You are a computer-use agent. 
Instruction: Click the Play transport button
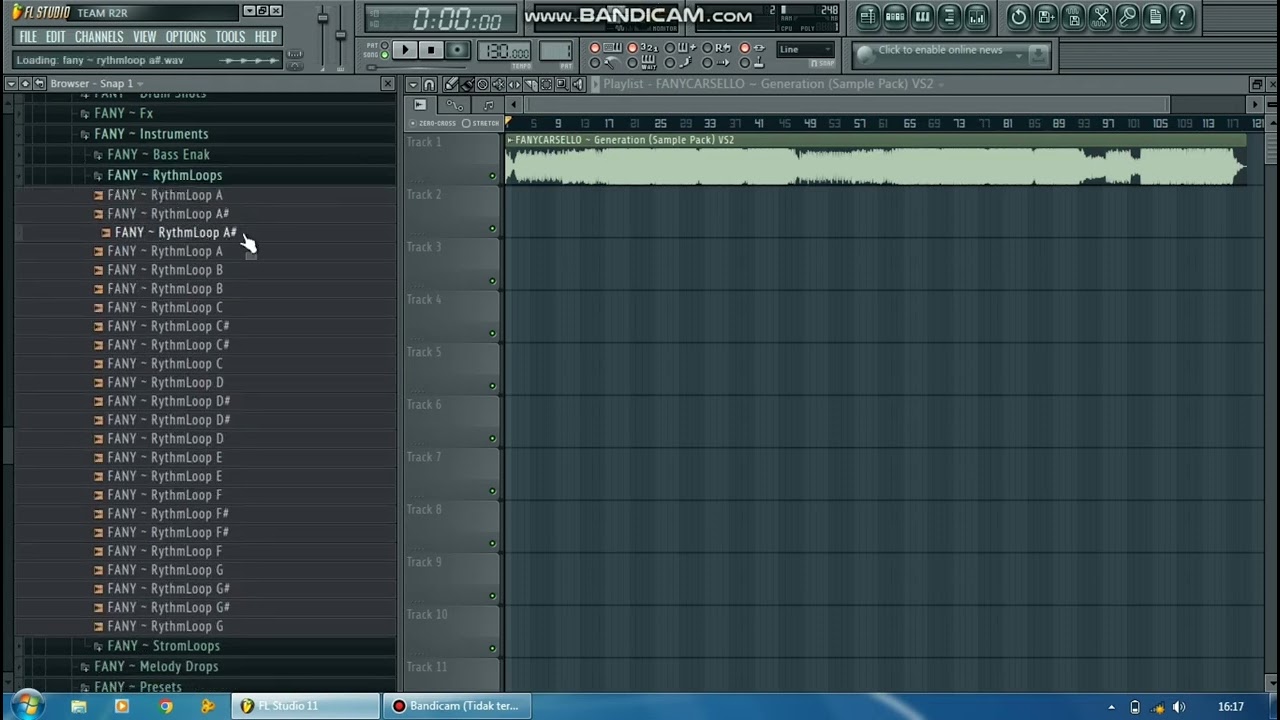[405, 50]
